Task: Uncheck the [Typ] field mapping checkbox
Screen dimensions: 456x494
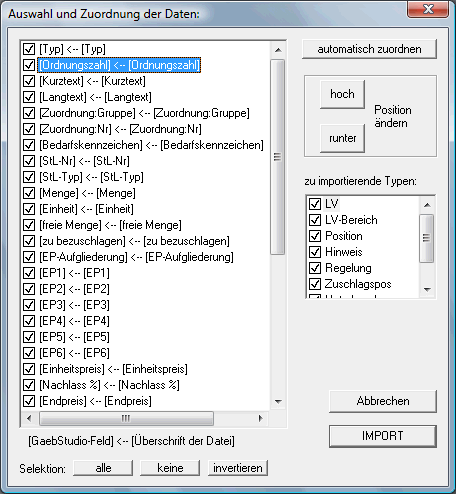Action: tap(29, 49)
